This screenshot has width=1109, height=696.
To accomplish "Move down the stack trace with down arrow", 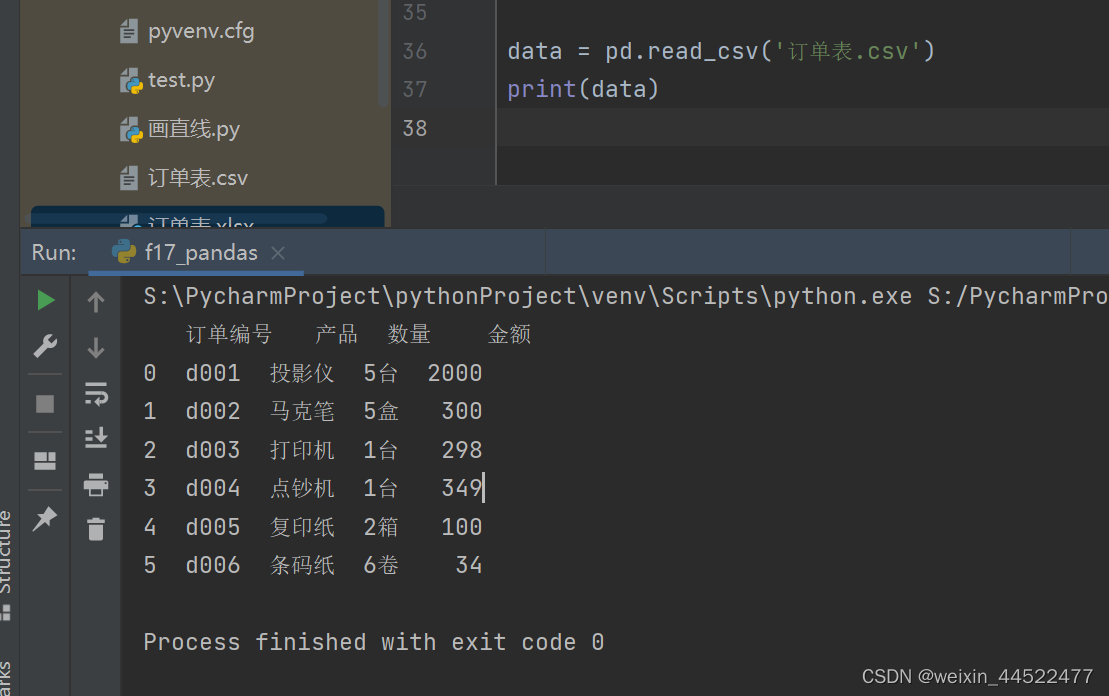I will click(96, 347).
